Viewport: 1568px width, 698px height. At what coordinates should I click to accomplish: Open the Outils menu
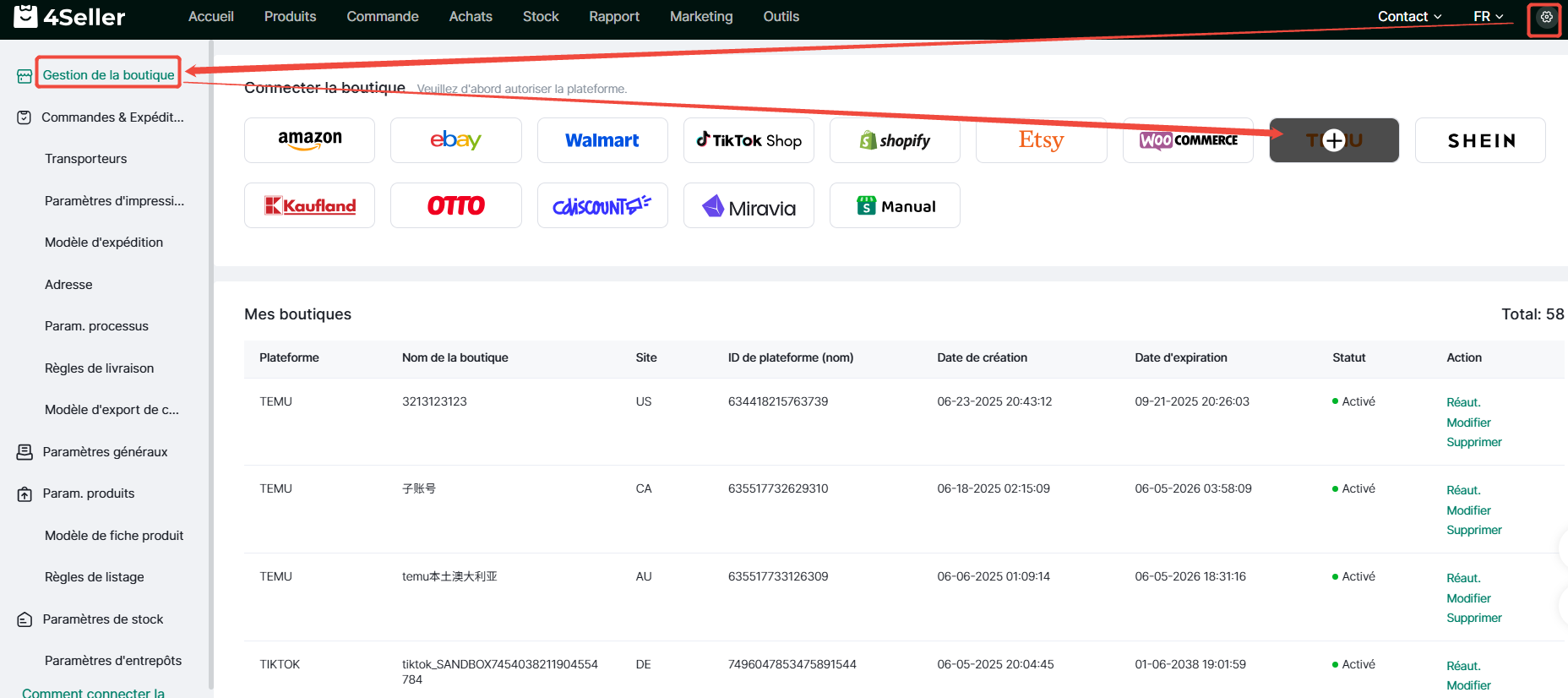coord(781,16)
